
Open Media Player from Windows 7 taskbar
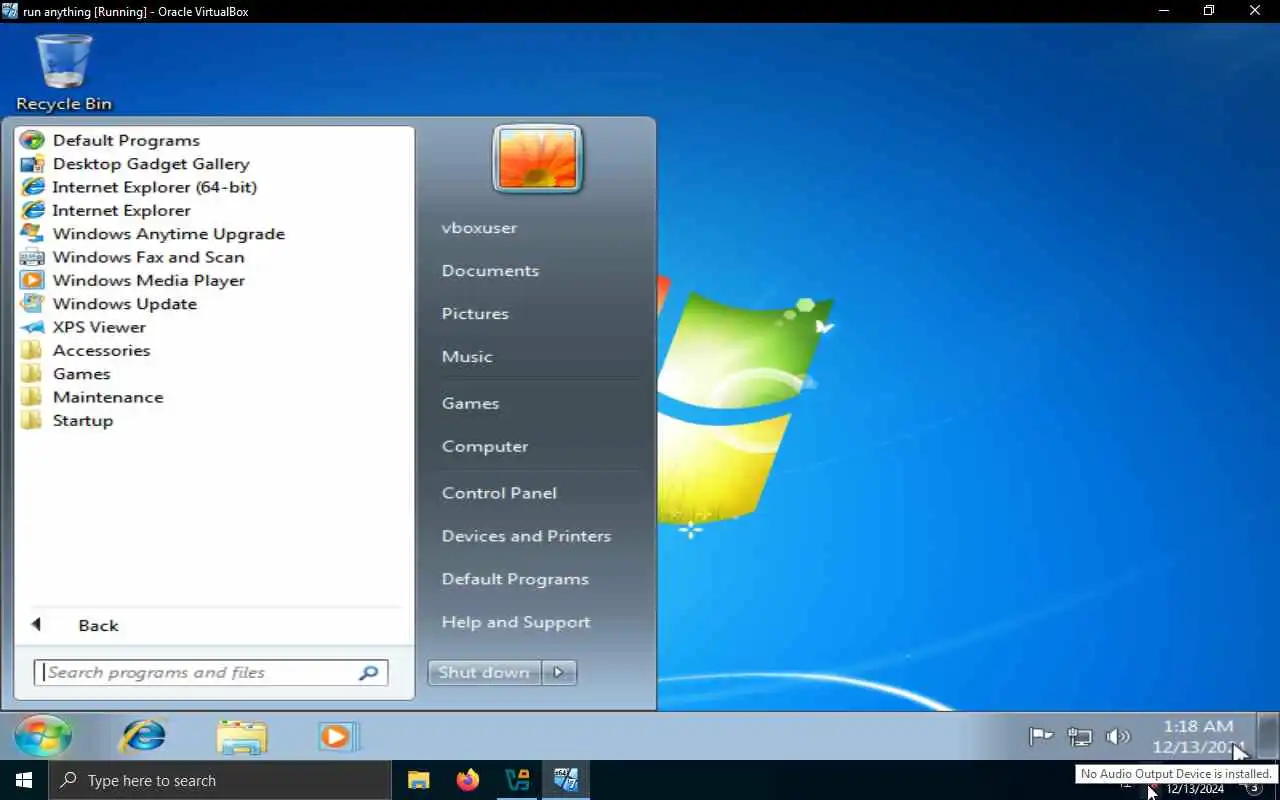[x=337, y=737]
